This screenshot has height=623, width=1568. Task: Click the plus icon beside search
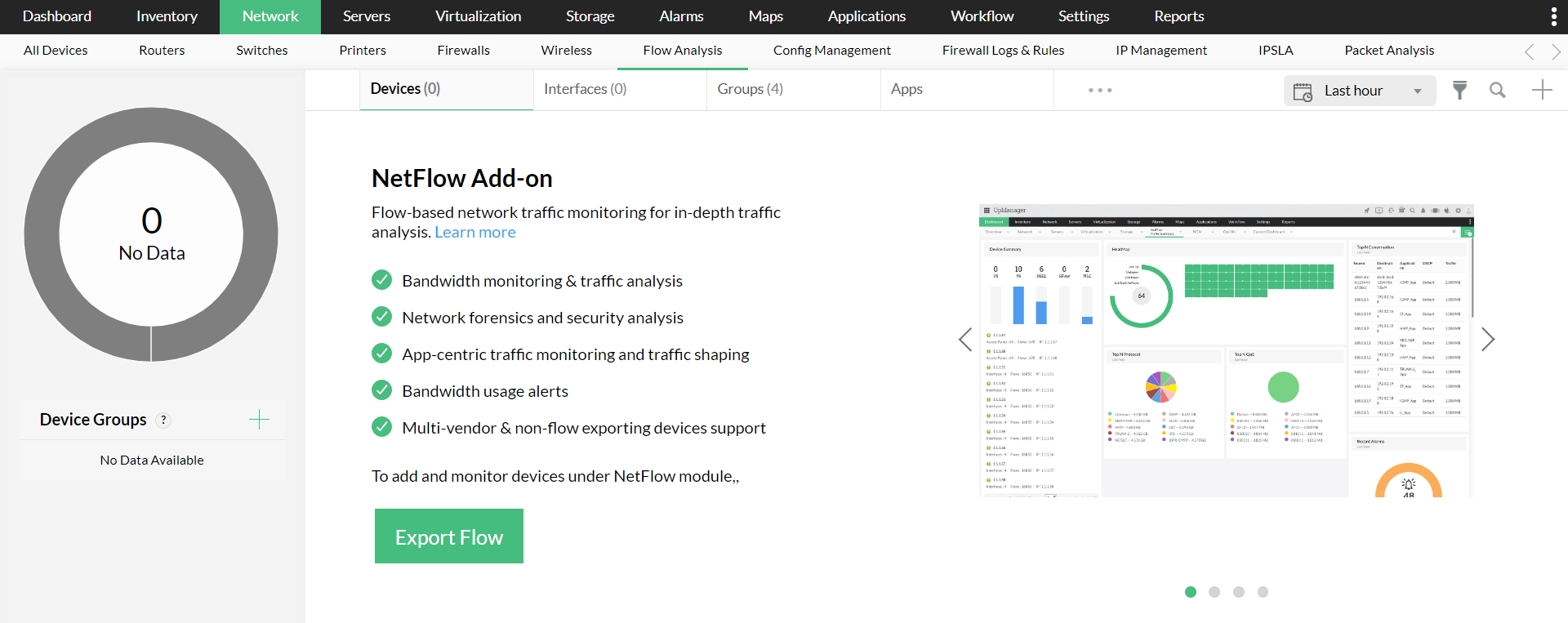[x=1542, y=90]
